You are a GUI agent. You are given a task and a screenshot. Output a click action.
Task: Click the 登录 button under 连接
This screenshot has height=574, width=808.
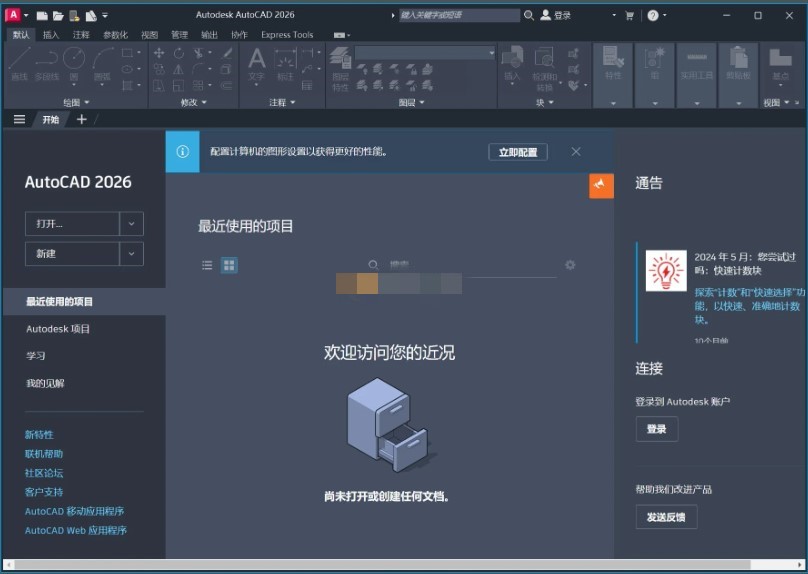[x=656, y=429]
